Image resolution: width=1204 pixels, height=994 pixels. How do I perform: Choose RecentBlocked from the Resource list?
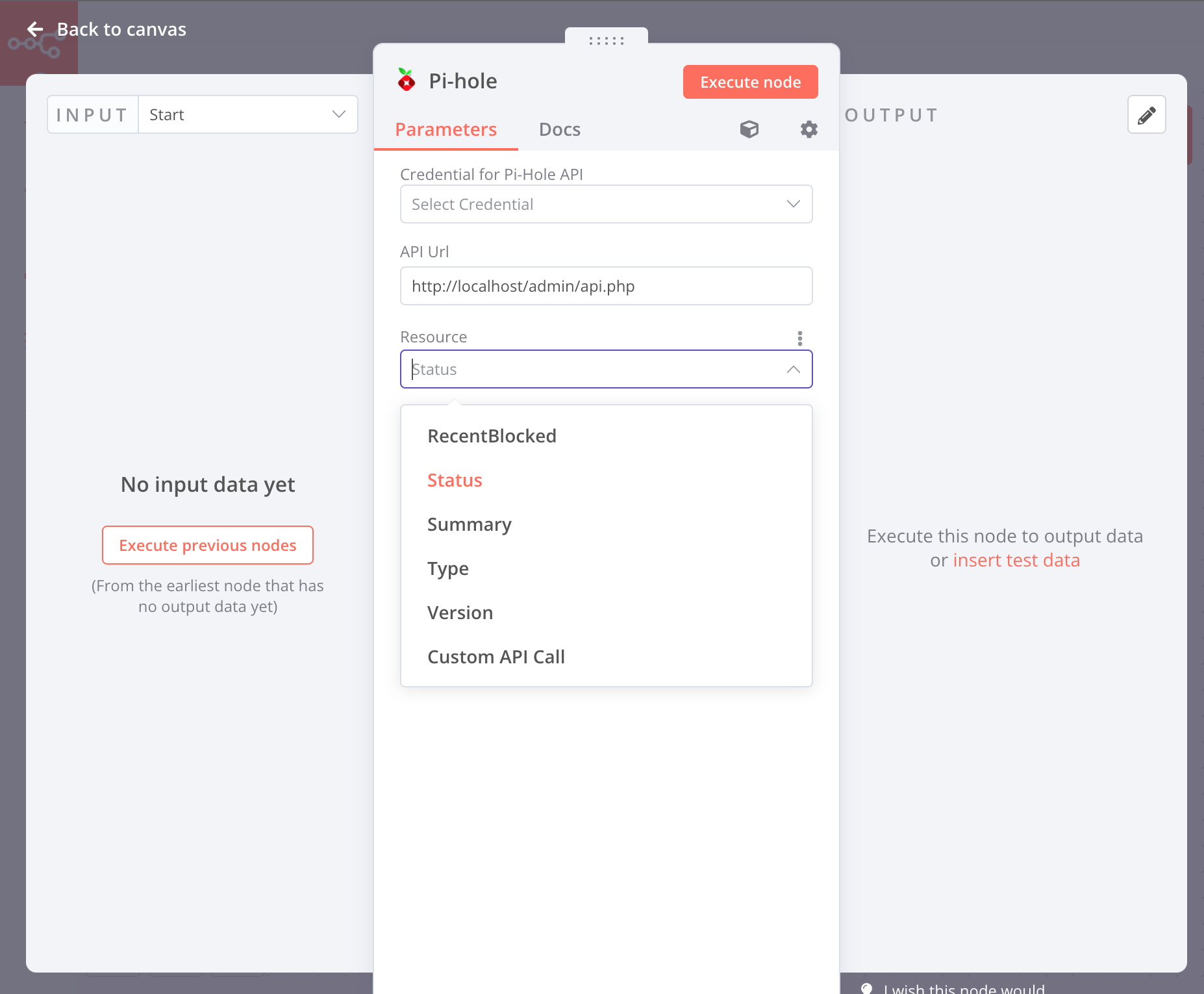tap(607, 436)
